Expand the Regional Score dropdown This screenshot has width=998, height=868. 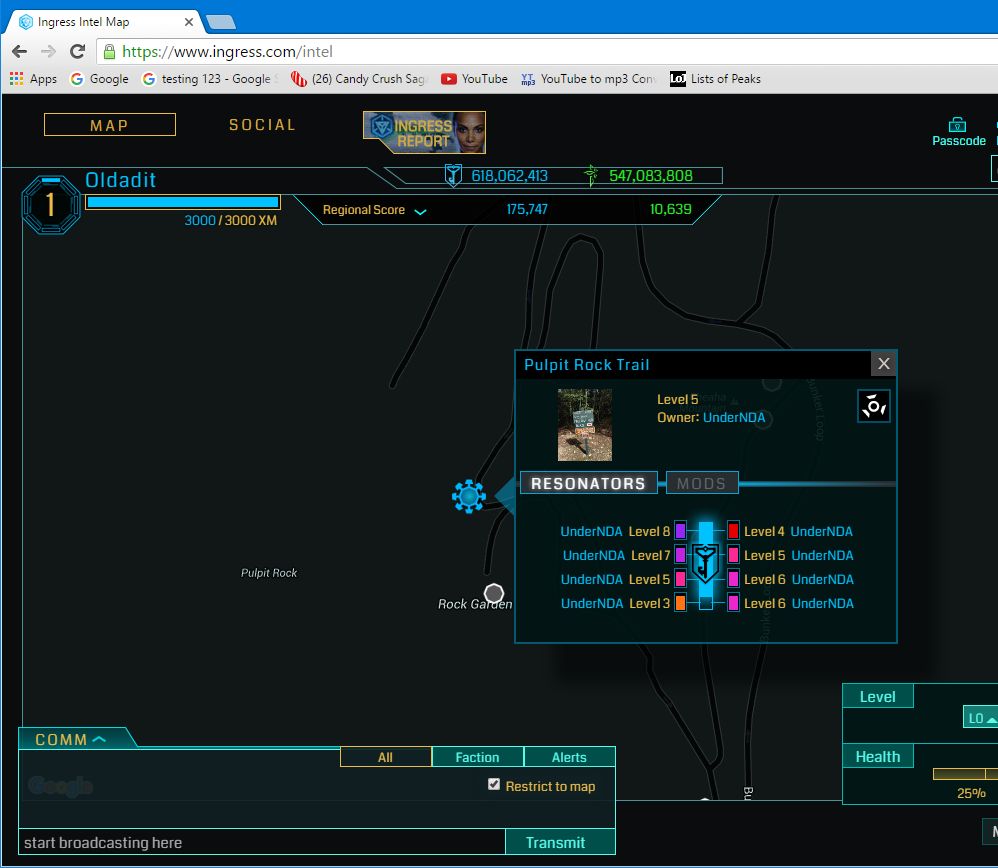(420, 211)
